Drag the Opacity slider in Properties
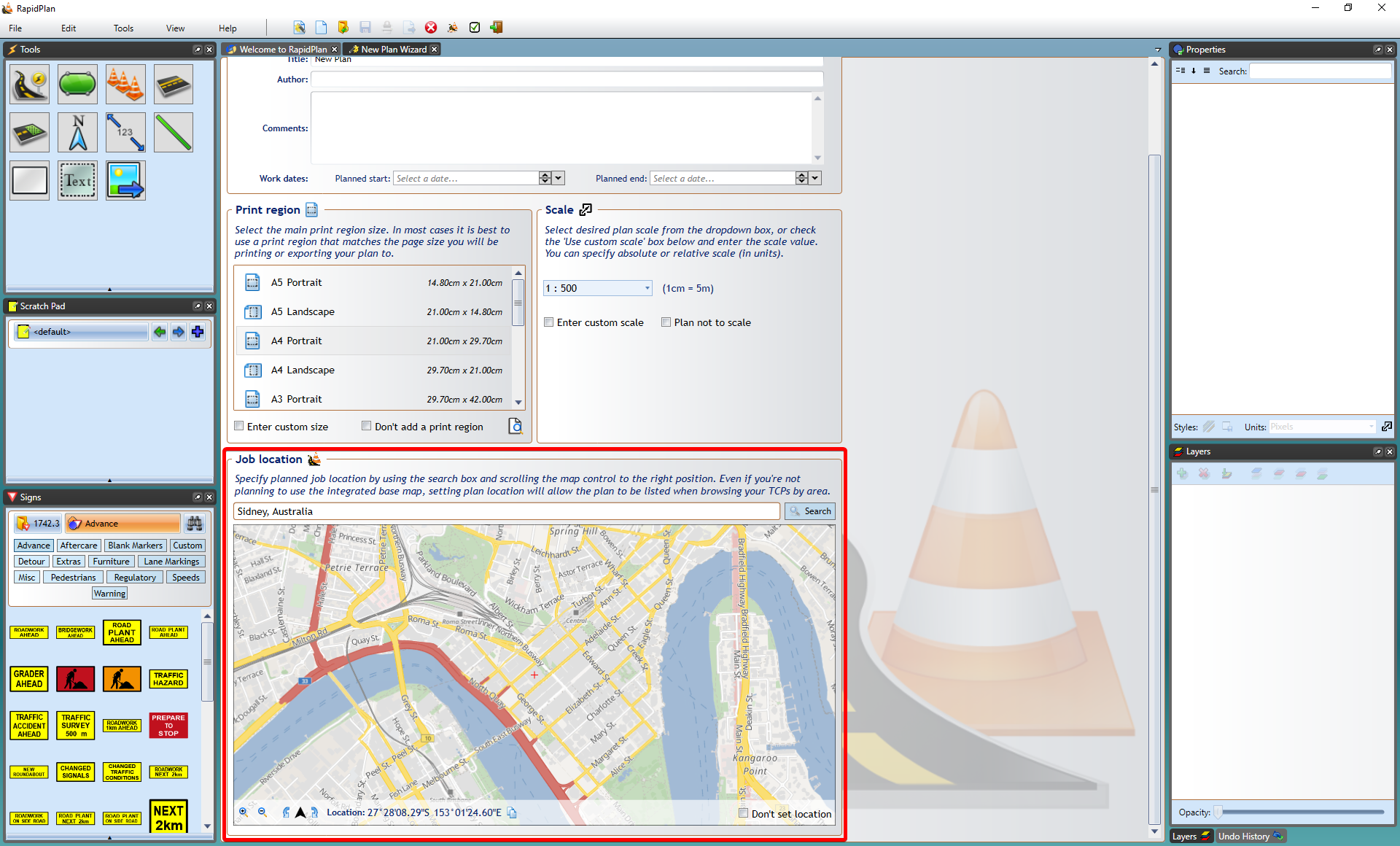 point(1217,812)
